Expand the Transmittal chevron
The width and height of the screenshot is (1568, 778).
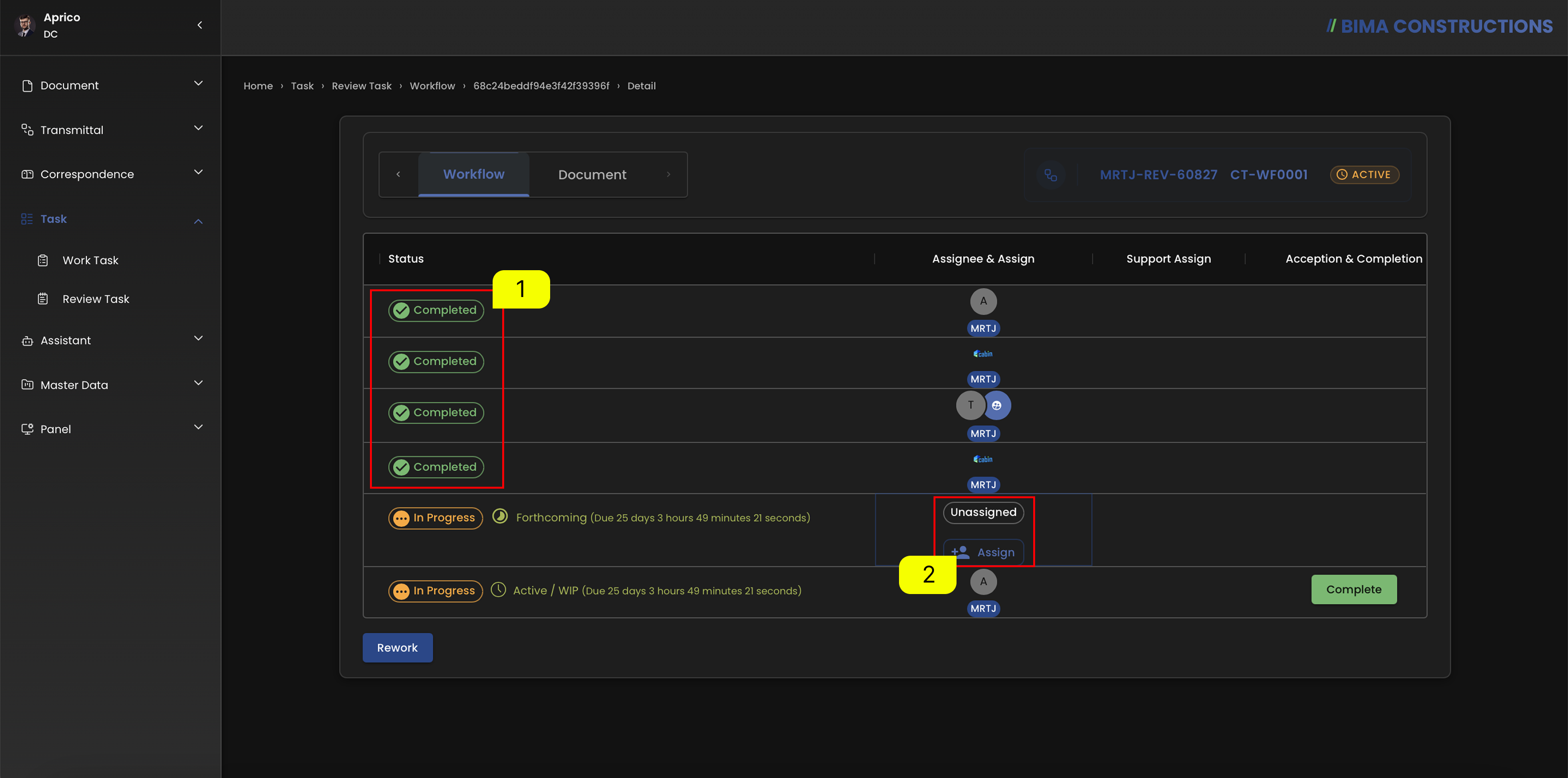point(198,128)
